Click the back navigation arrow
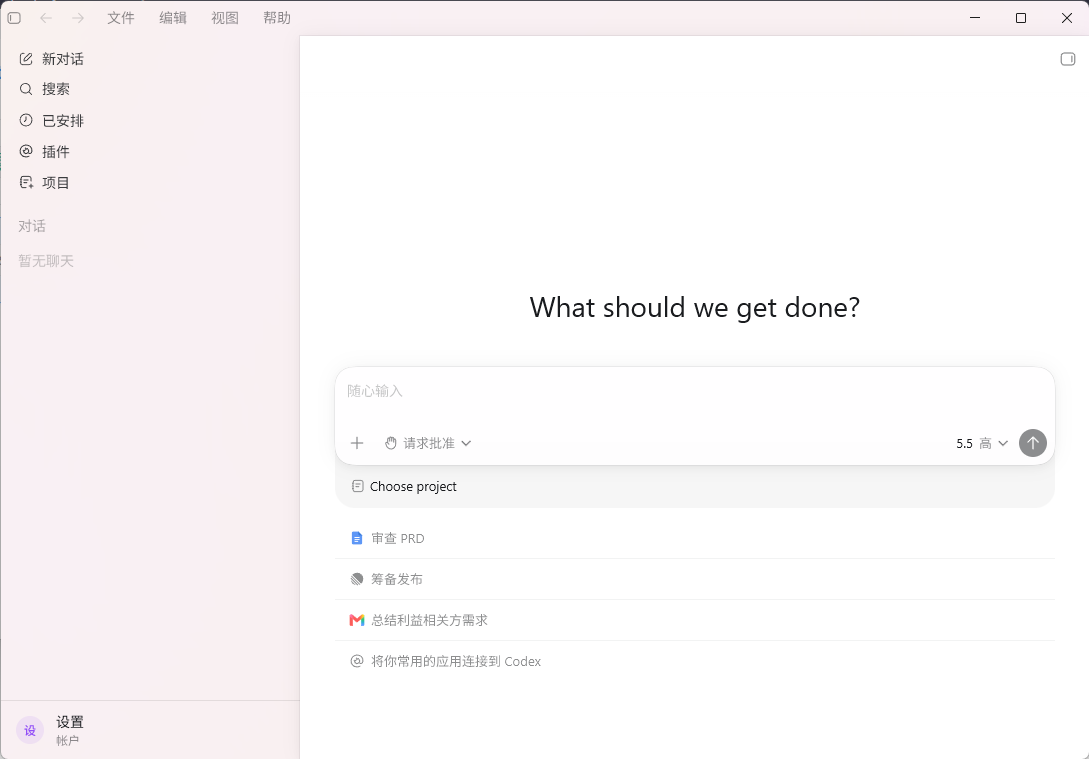The height and width of the screenshot is (759, 1089). [46, 18]
